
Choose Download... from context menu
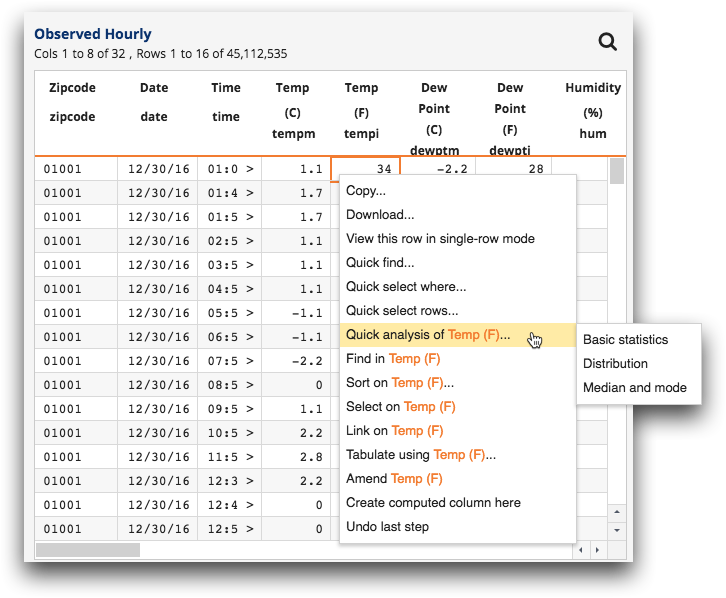tap(457, 215)
